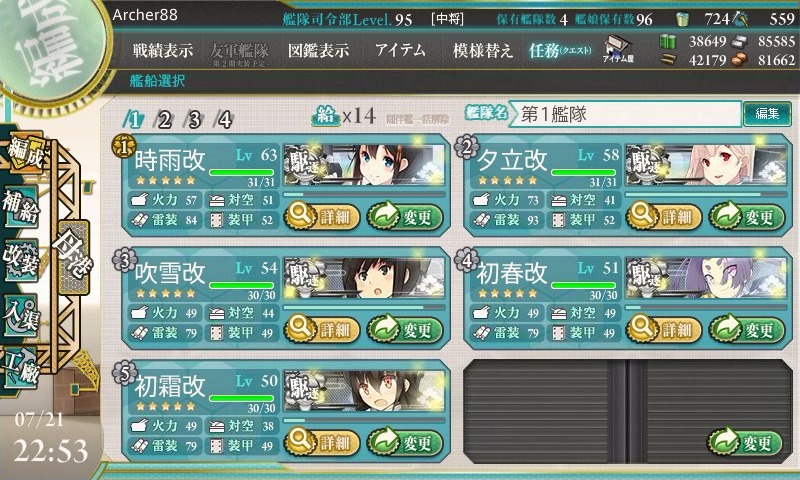Screen dimensions: 800x480
Task: Click the 給 bulk resupply icon
Action: [x=326, y=115]
